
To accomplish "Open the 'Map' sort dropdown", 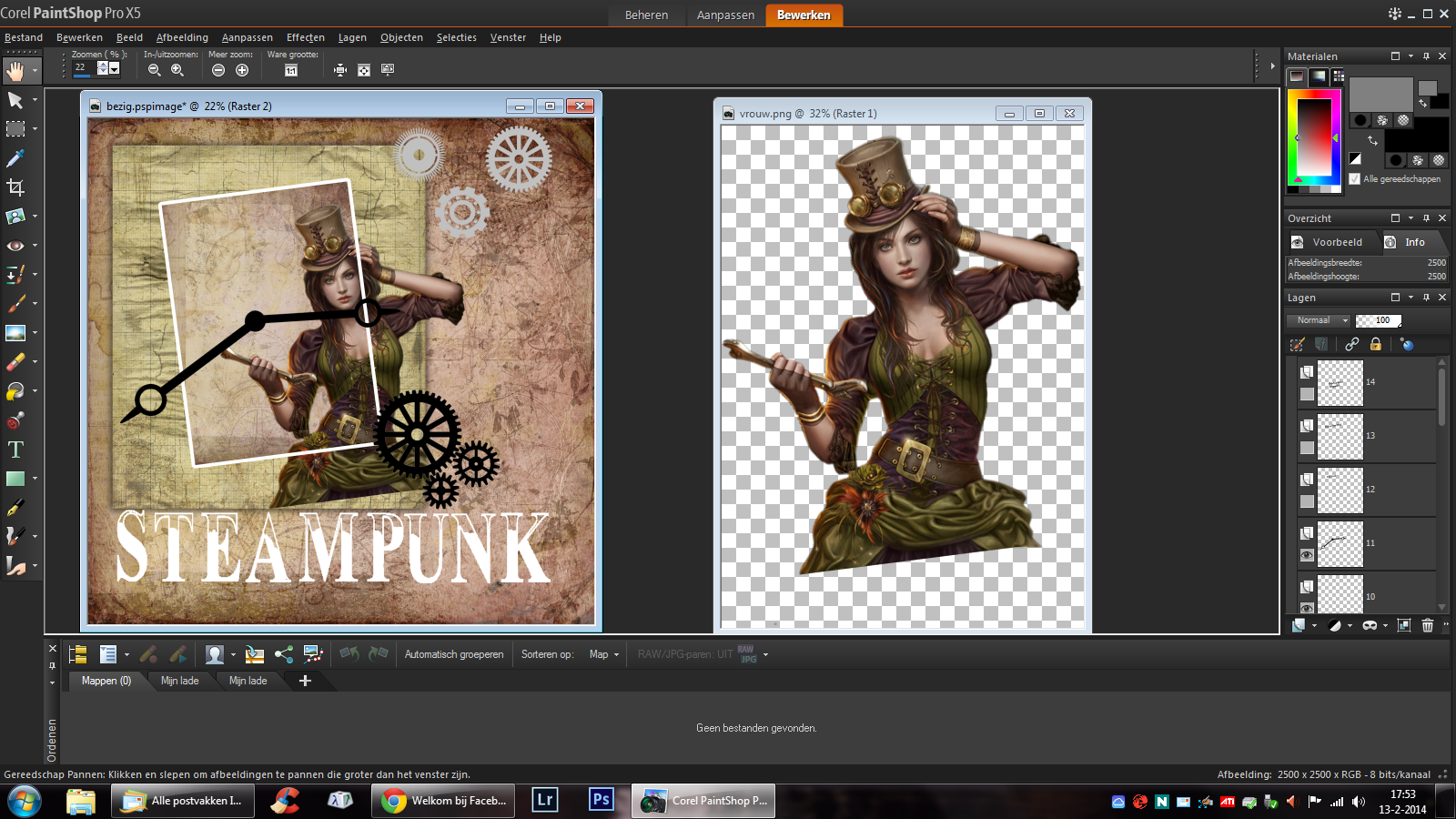I will click(x=604, y=654).
